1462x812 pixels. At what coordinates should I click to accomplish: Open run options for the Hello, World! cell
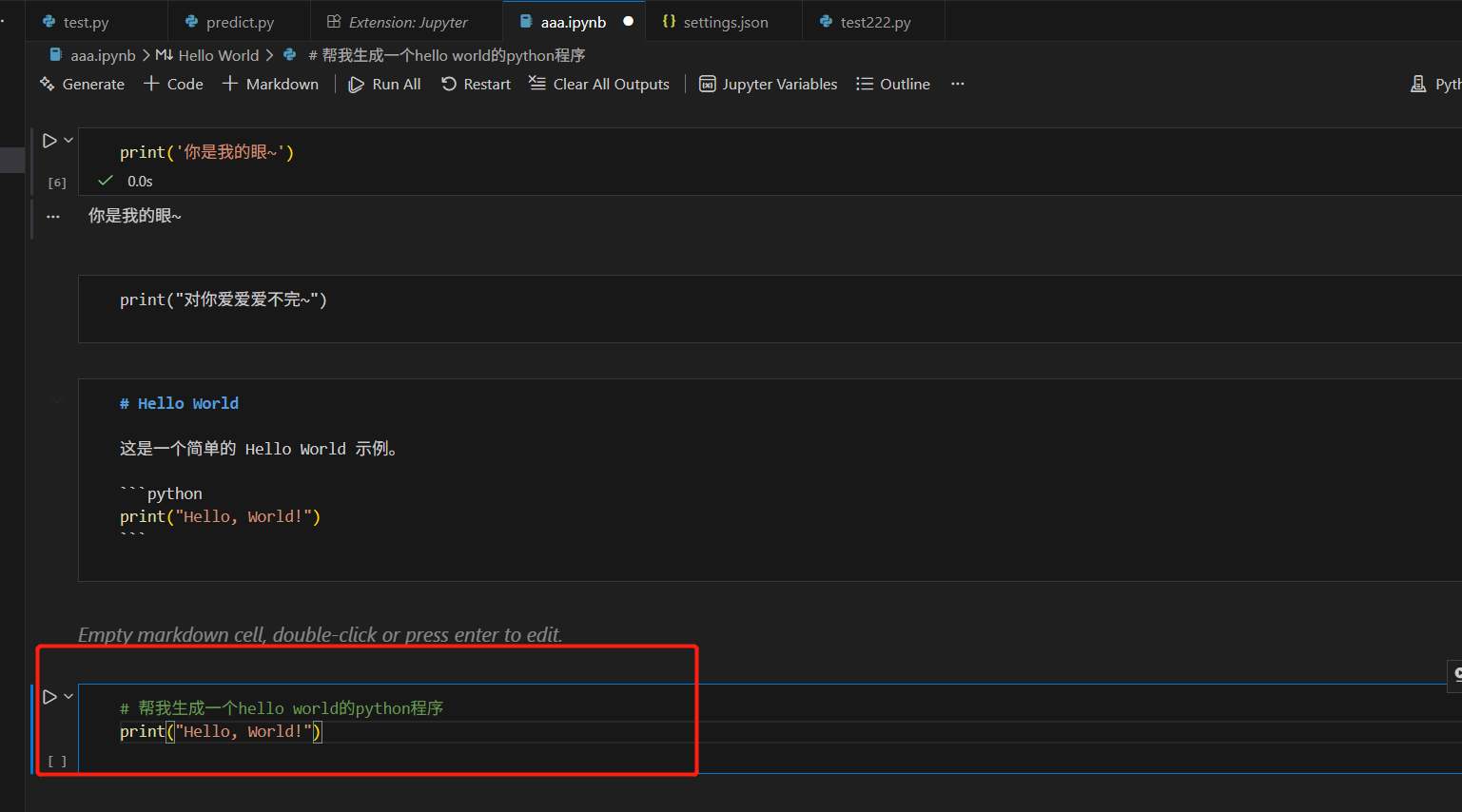coord(68,697)
